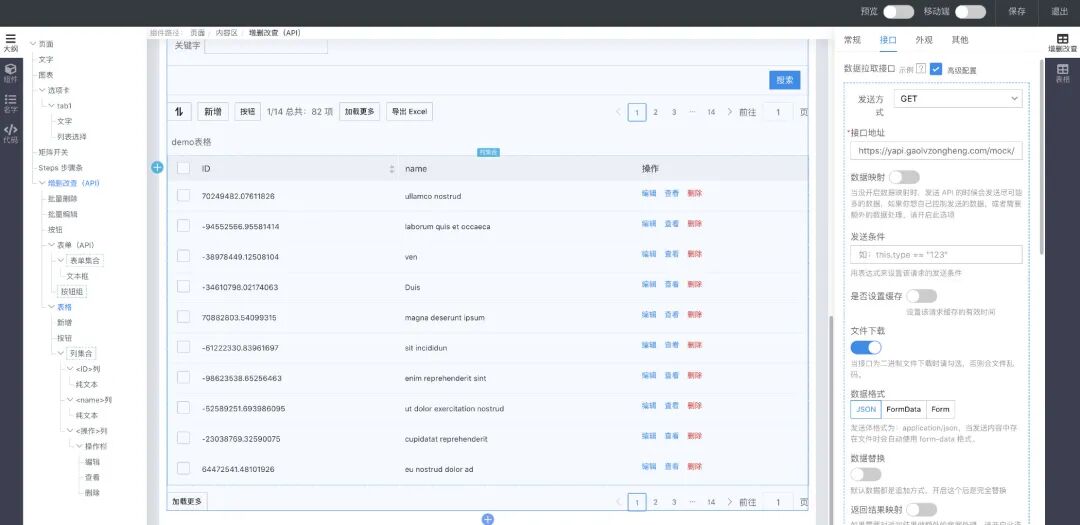The width and height of the screenshot is (1080, 525).
Task: Click the 表格 table icon in right sidebar
Action: click(x=1062, y=71)
